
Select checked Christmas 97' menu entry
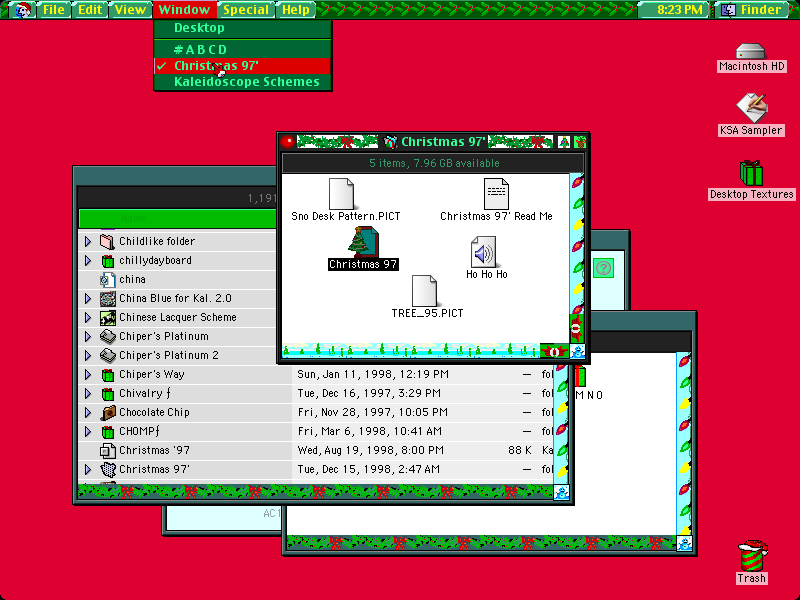(243, 66)
